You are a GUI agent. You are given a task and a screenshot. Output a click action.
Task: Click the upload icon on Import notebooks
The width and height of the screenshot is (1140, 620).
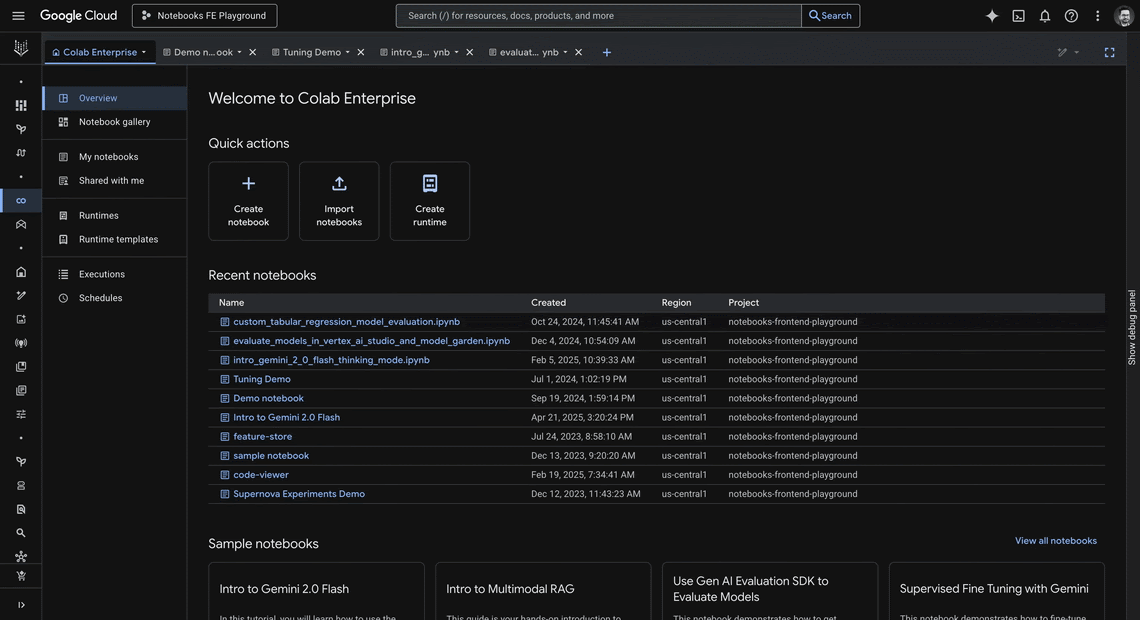[x=339, y=183]
